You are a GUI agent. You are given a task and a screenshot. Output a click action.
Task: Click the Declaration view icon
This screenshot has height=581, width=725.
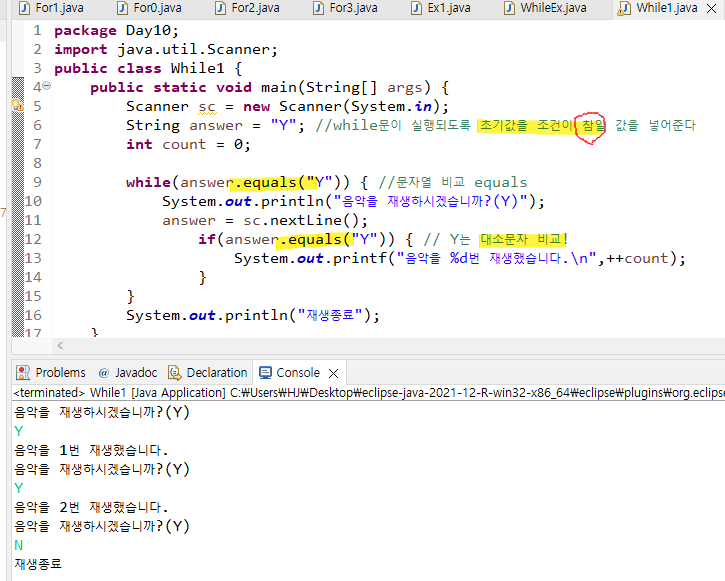pos(175,373)
